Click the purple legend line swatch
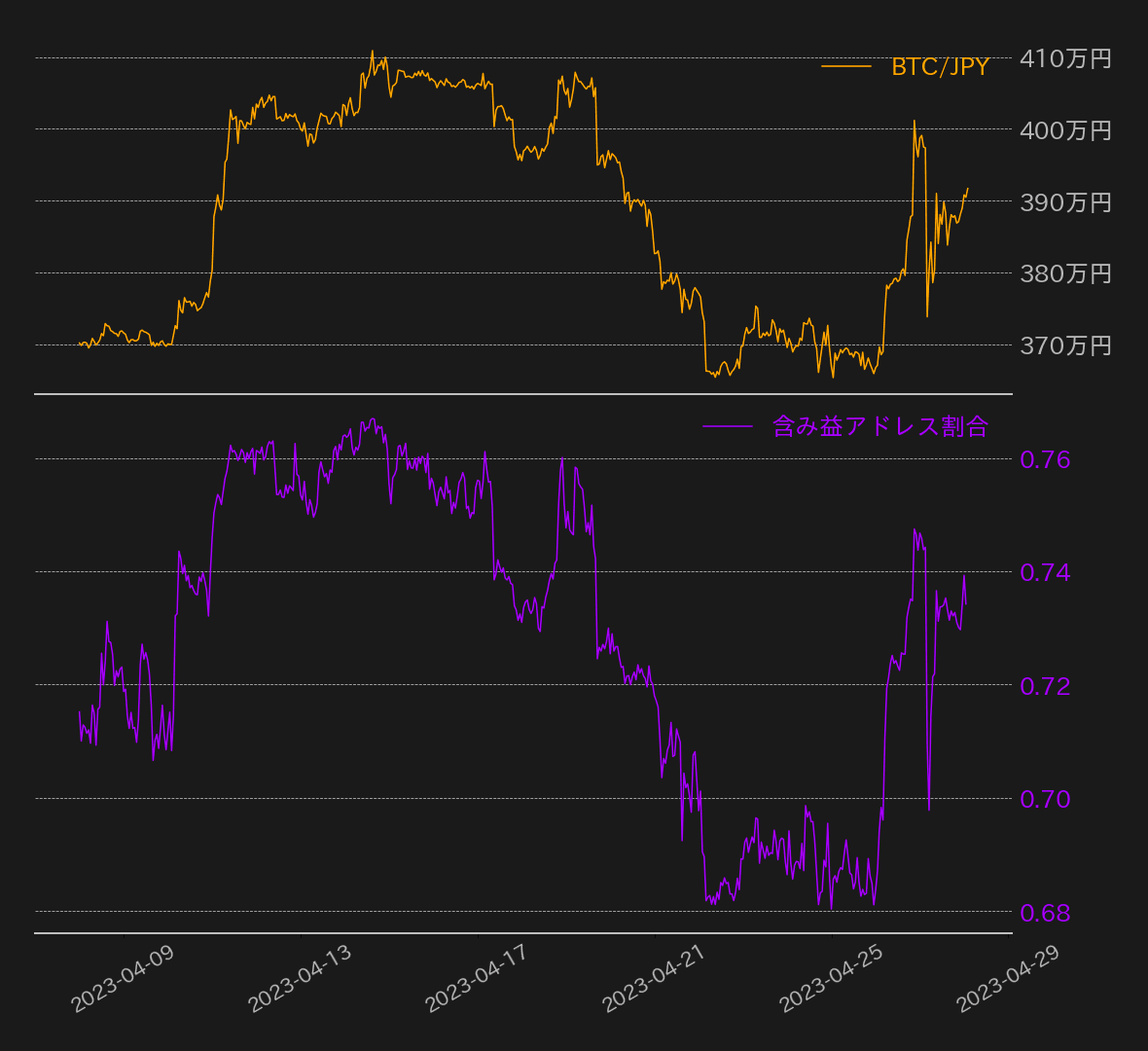Image resolution: width=1148 pixels, height=1051 pixels. pyautogui.click(x=727, y=426)
